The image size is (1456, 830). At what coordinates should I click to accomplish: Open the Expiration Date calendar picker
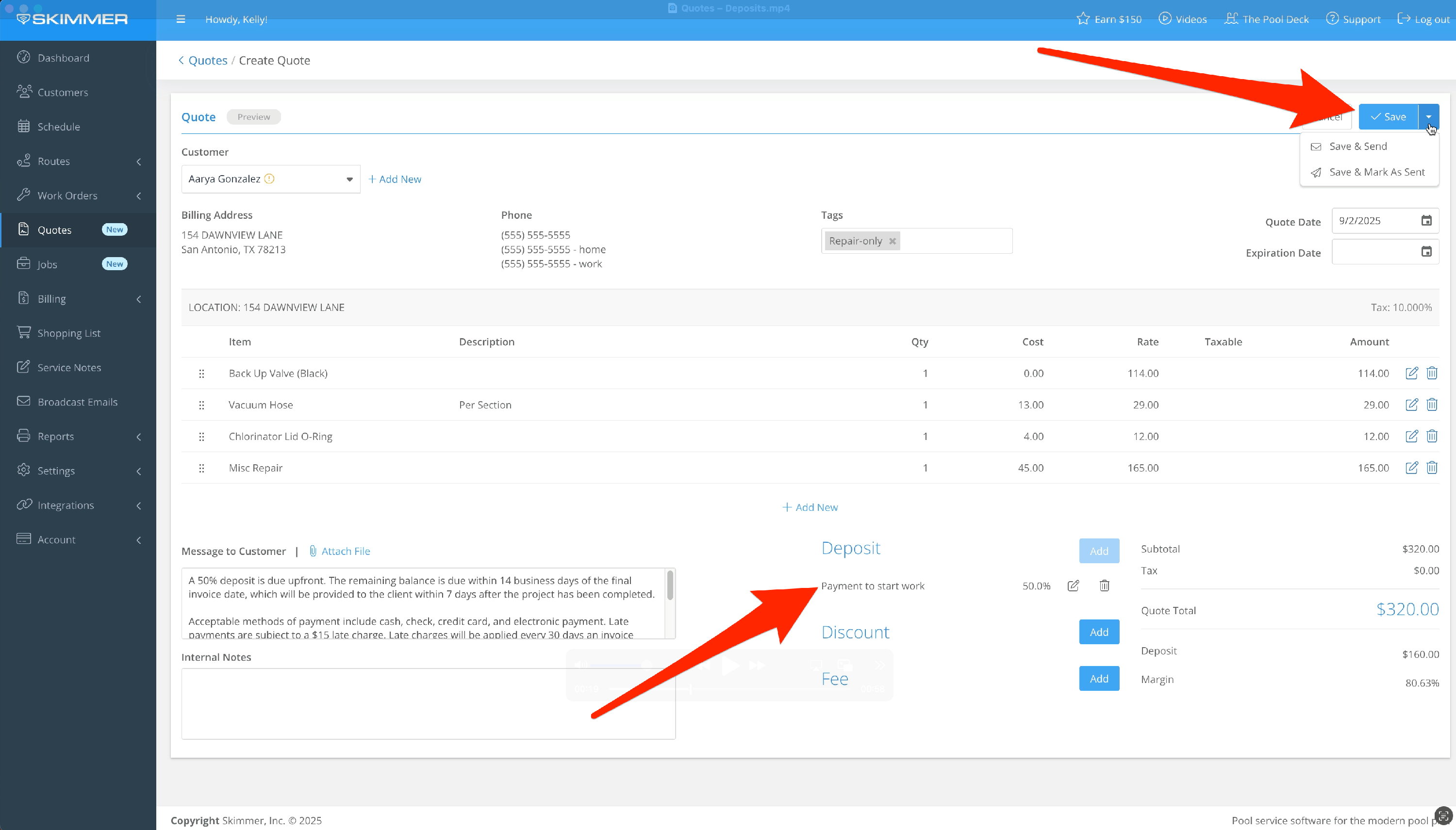coord(1426,251)
